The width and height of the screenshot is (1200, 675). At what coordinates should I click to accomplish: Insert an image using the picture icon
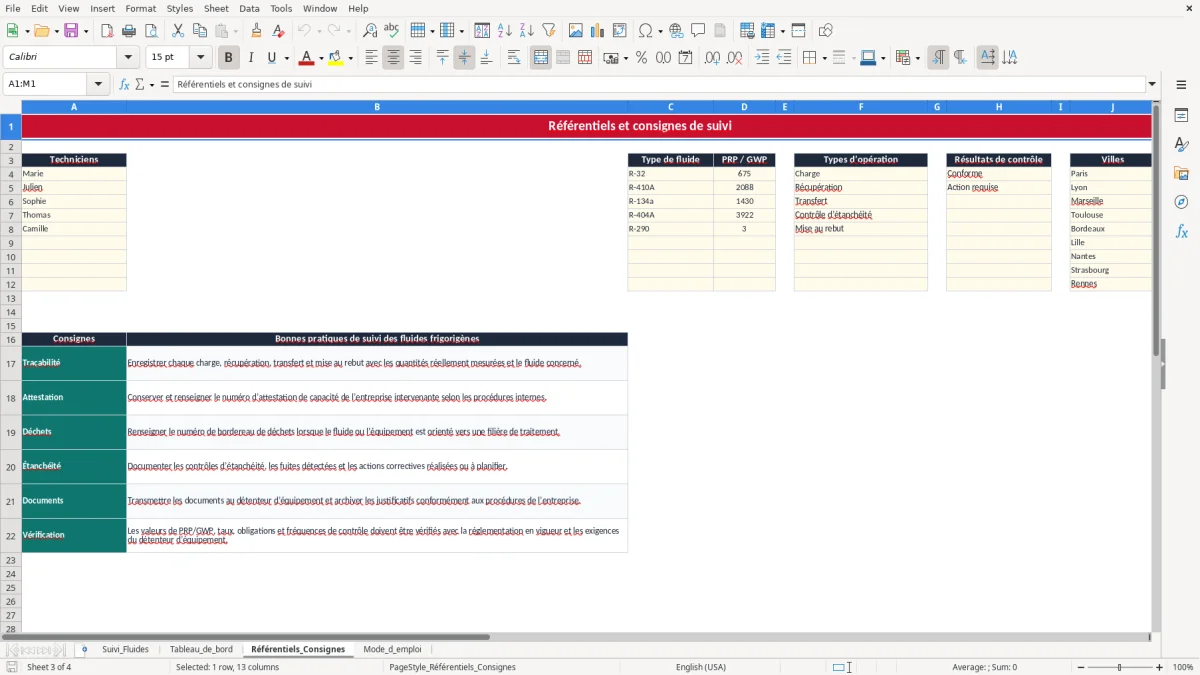point(576,31)
